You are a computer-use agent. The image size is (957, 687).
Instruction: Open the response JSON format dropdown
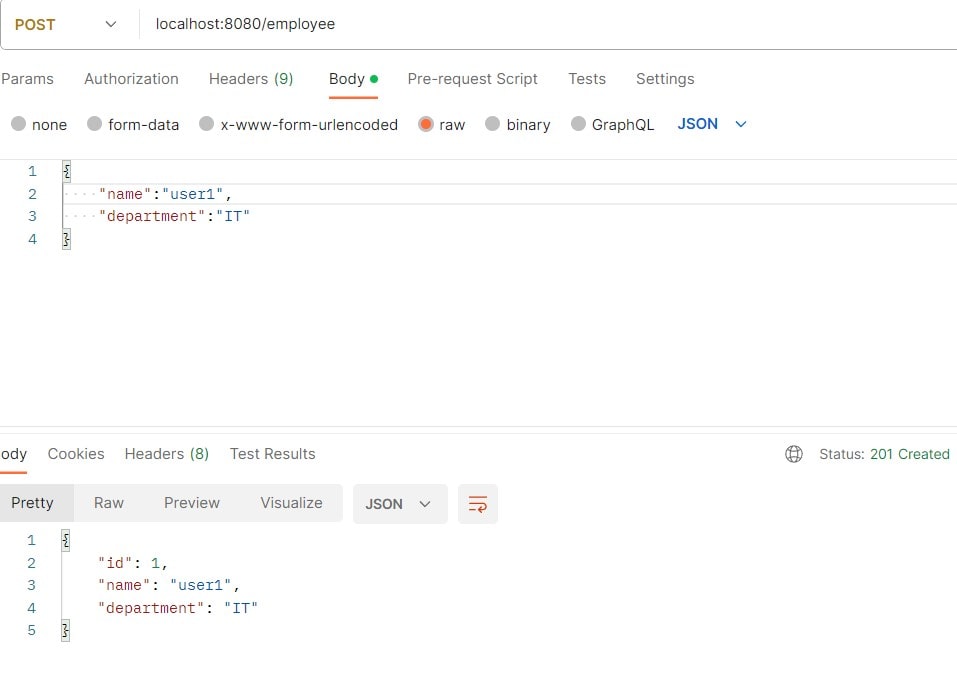point(400,504)
